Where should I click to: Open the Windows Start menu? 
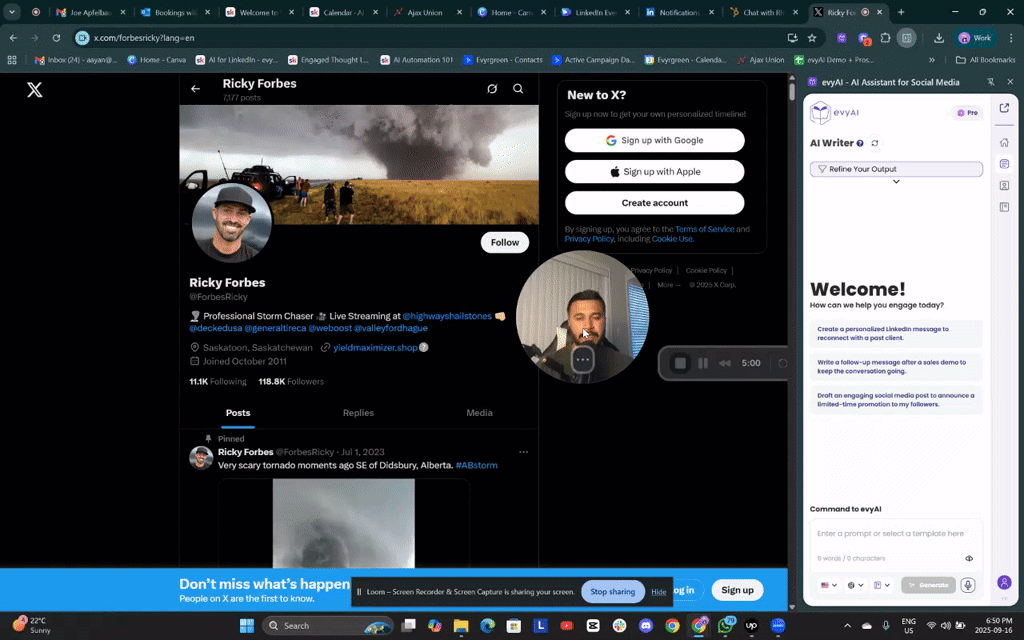[x=246, y=626]
